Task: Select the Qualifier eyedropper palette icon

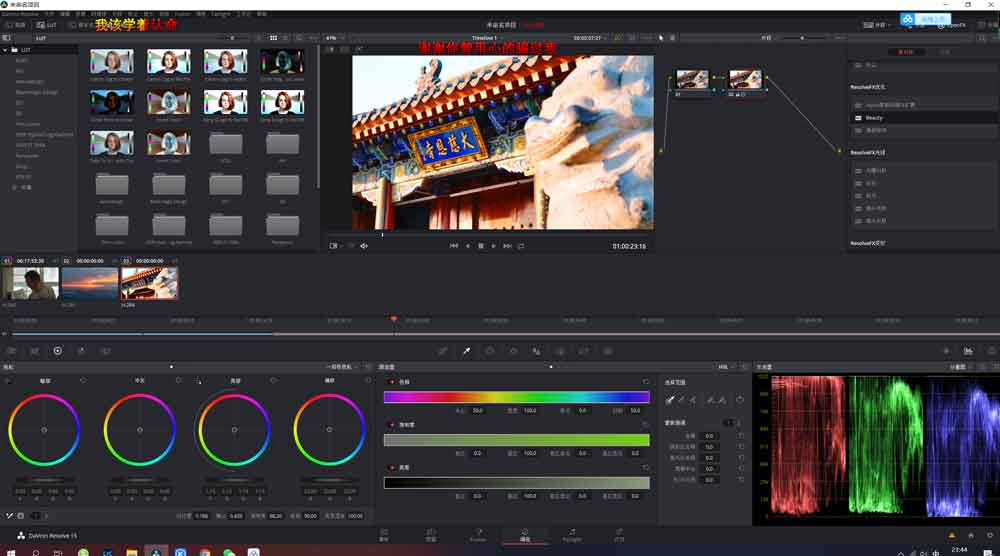Action: pyautogui.click(x=466, y=351)
